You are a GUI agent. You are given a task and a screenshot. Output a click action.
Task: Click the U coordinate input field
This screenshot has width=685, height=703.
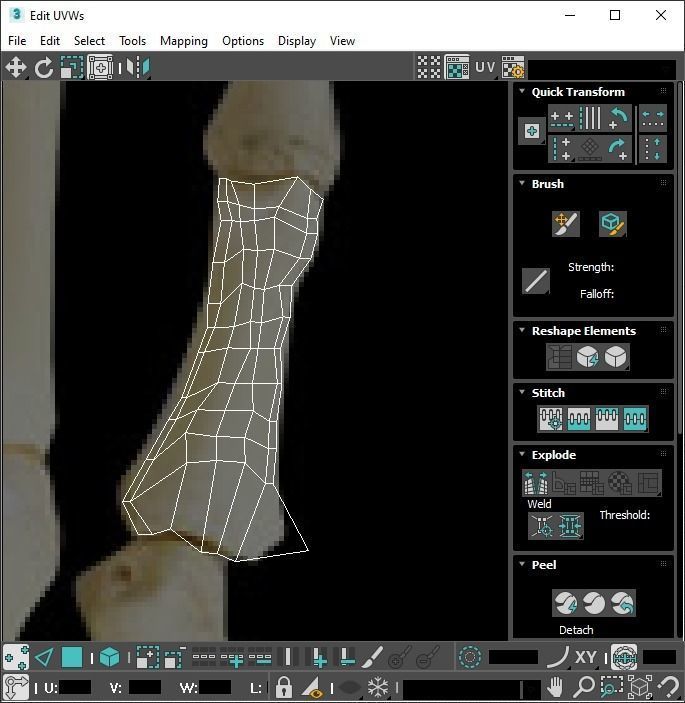click(x=74, y=687)
